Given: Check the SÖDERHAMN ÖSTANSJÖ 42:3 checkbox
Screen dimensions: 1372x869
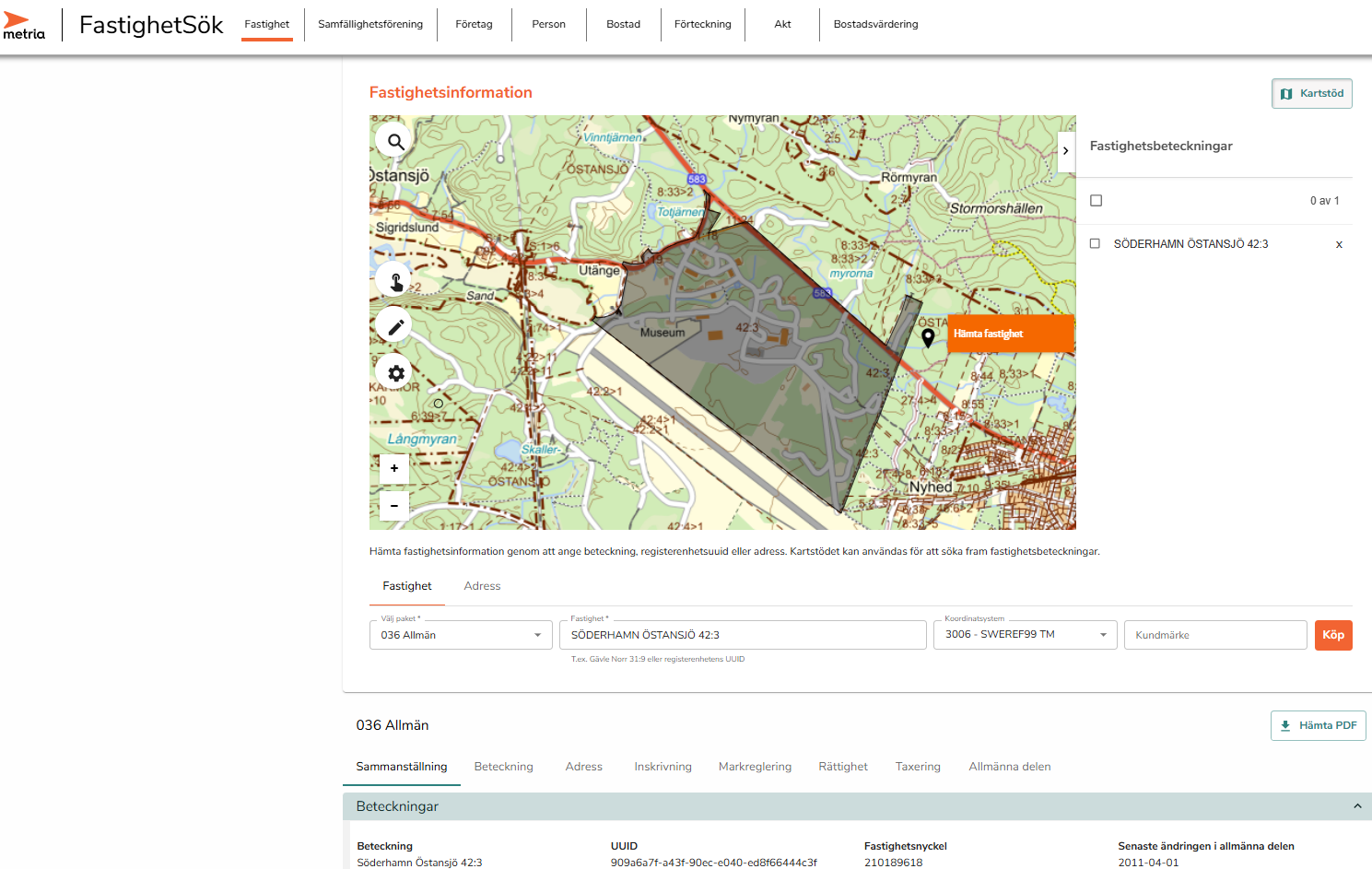Looking at the screenshot, I should point(1095,244).
